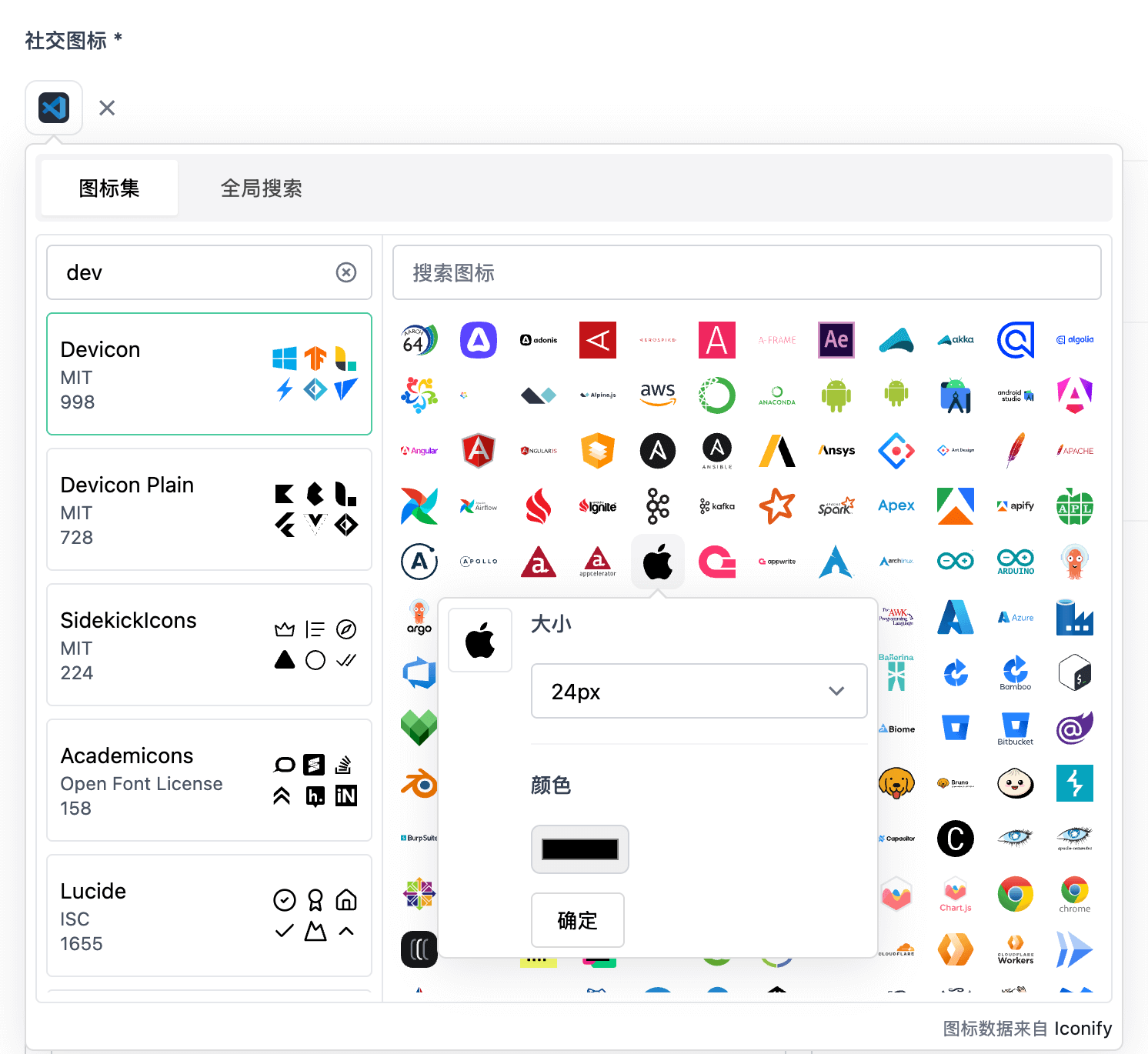Select the Devicon Plain icon set
1148x1054 pixels.
coord(209,509)
